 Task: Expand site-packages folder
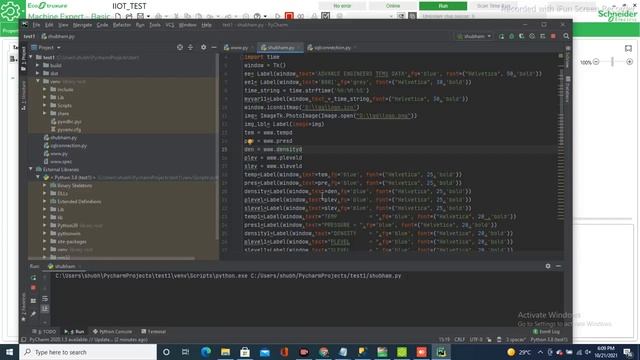tap(45, 242)
